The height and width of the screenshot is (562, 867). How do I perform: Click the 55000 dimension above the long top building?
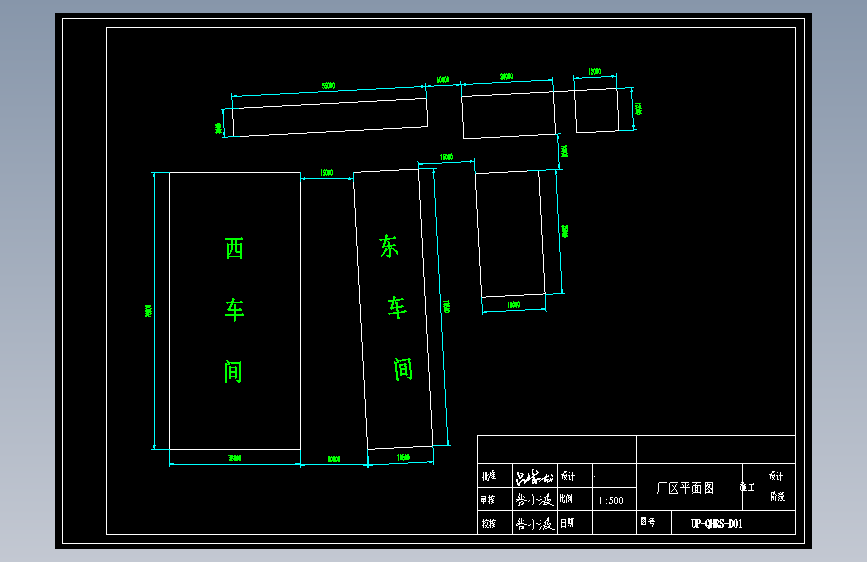click(328, 86)
